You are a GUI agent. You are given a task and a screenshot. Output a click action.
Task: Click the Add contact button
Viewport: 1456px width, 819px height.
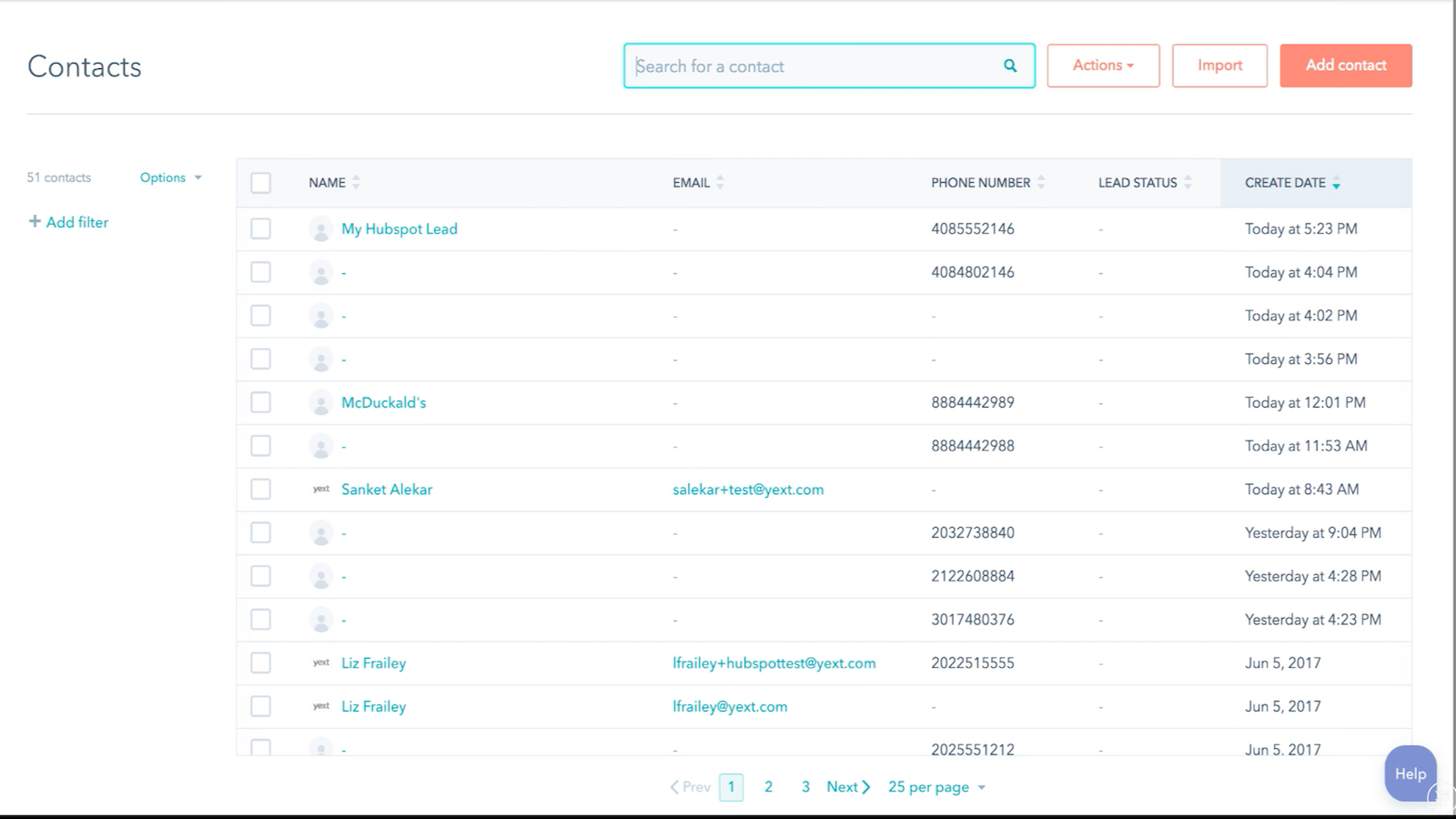click(1345, 65)
